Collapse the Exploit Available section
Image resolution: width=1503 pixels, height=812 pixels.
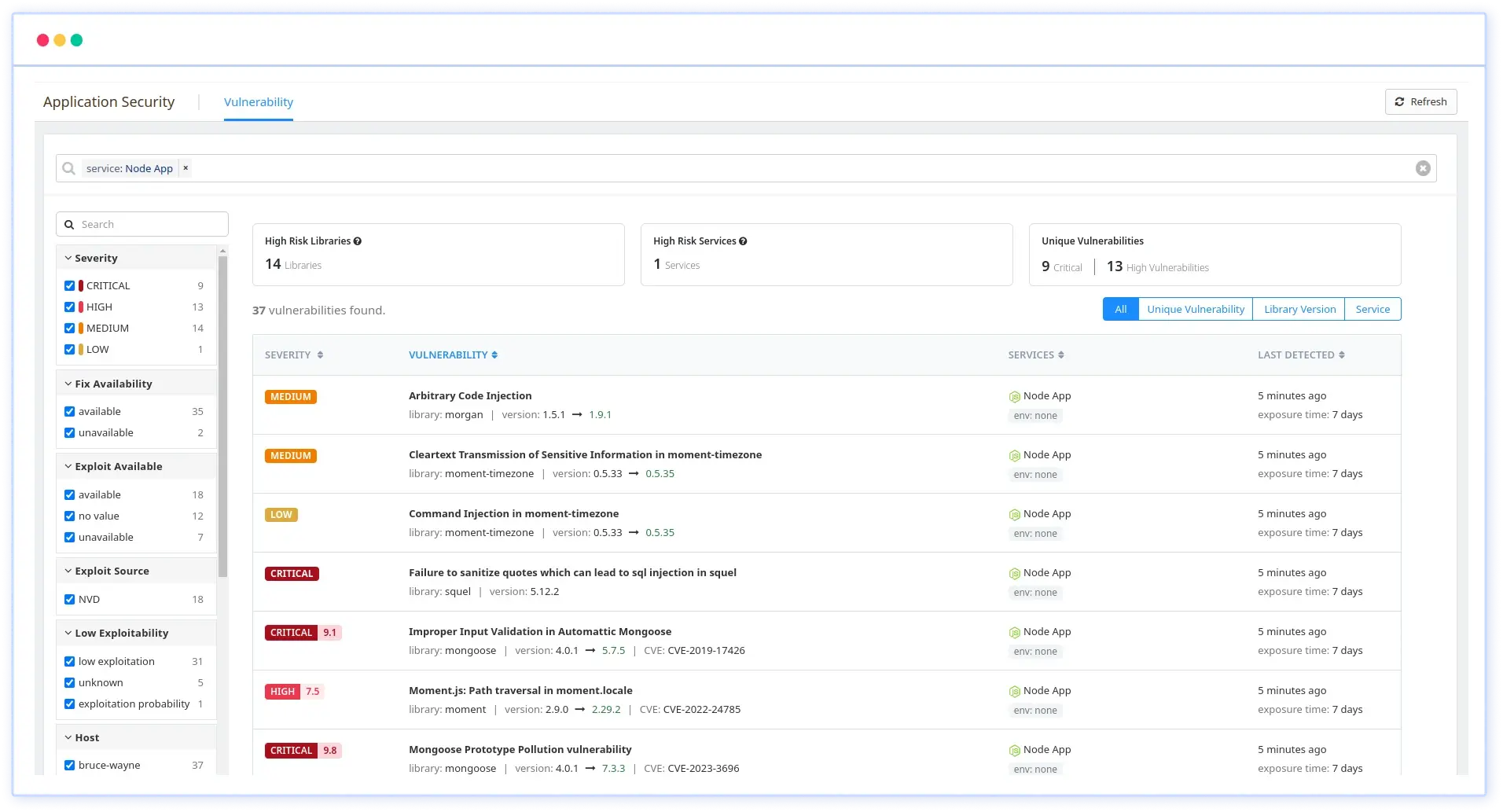click(x=67, y=466)
